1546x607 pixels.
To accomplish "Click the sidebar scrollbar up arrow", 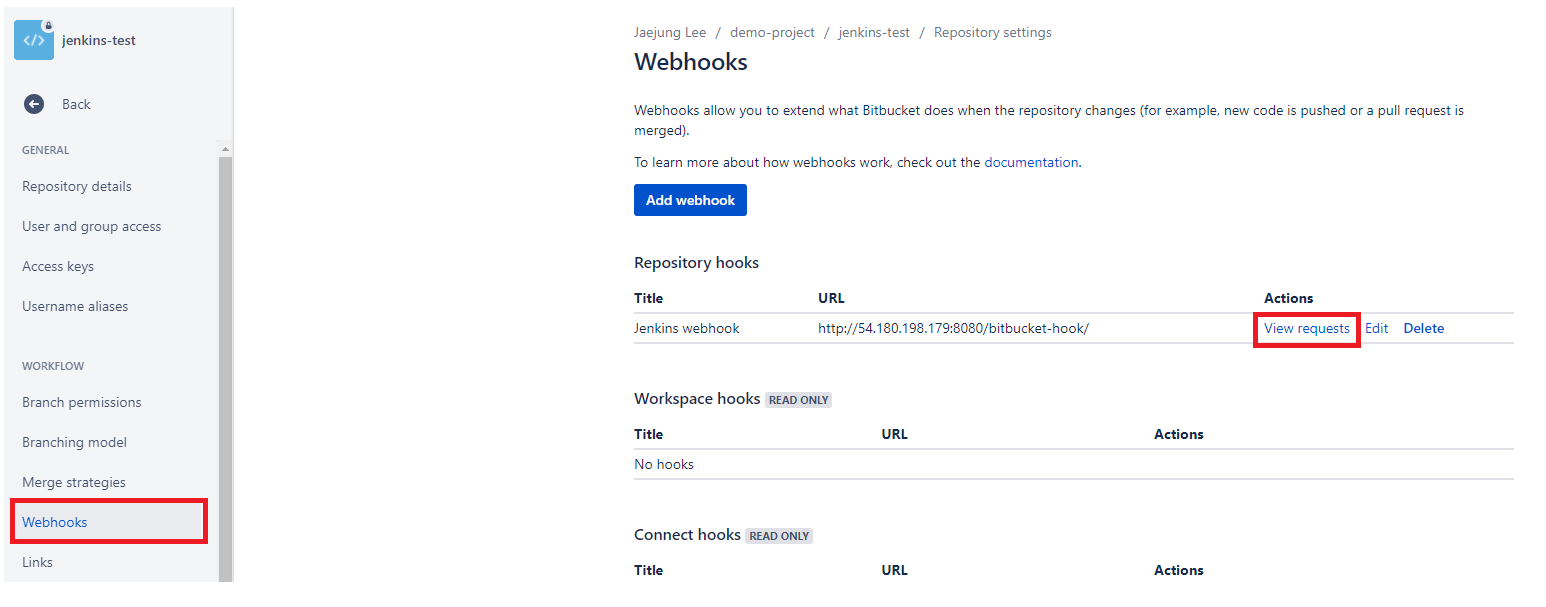I will 225,150.
